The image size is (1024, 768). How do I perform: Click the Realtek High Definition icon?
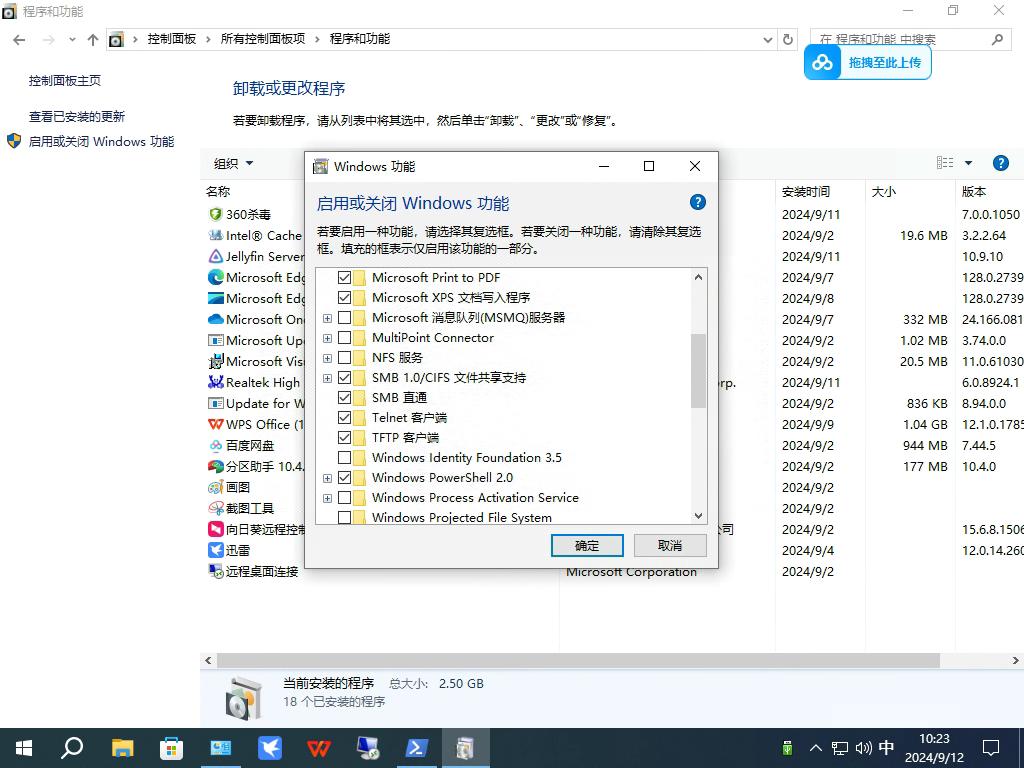tap(216, 382)
